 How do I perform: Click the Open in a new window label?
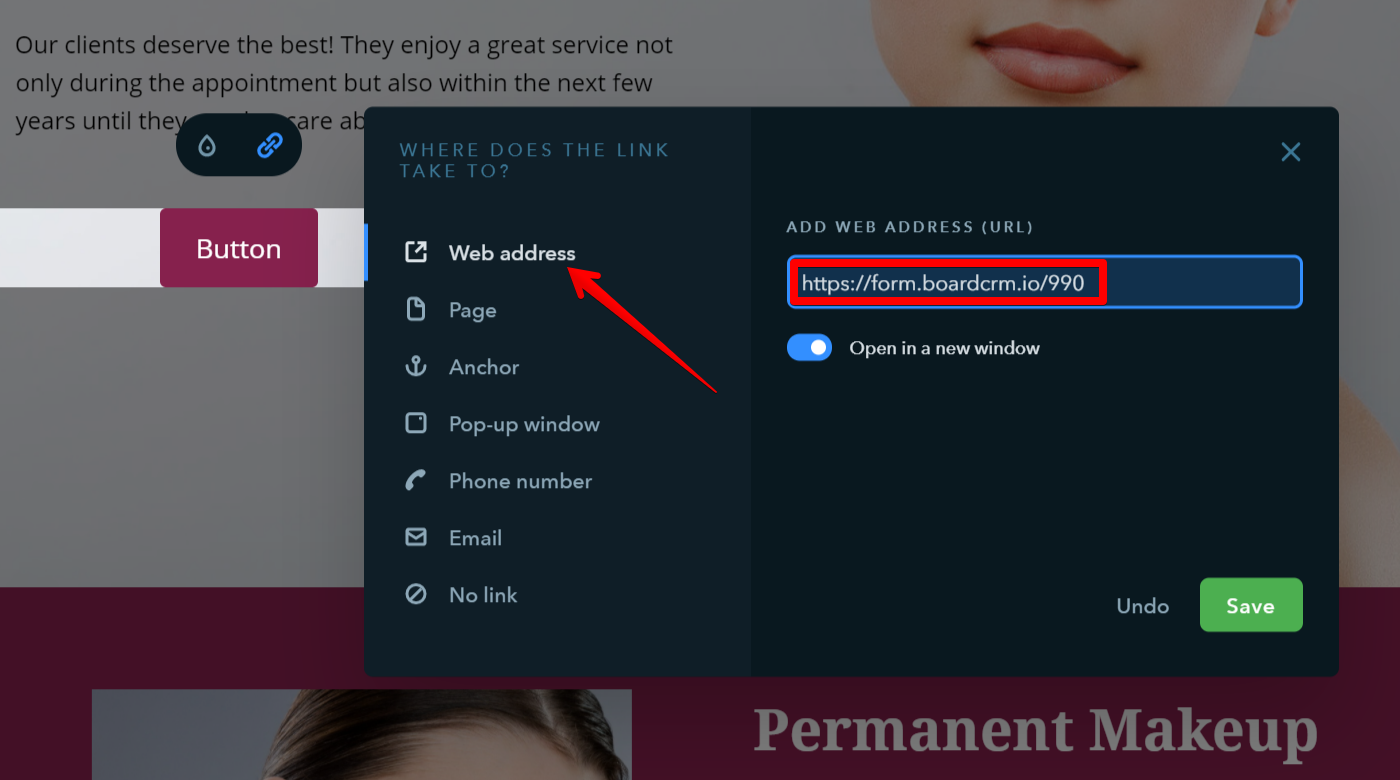944,348
